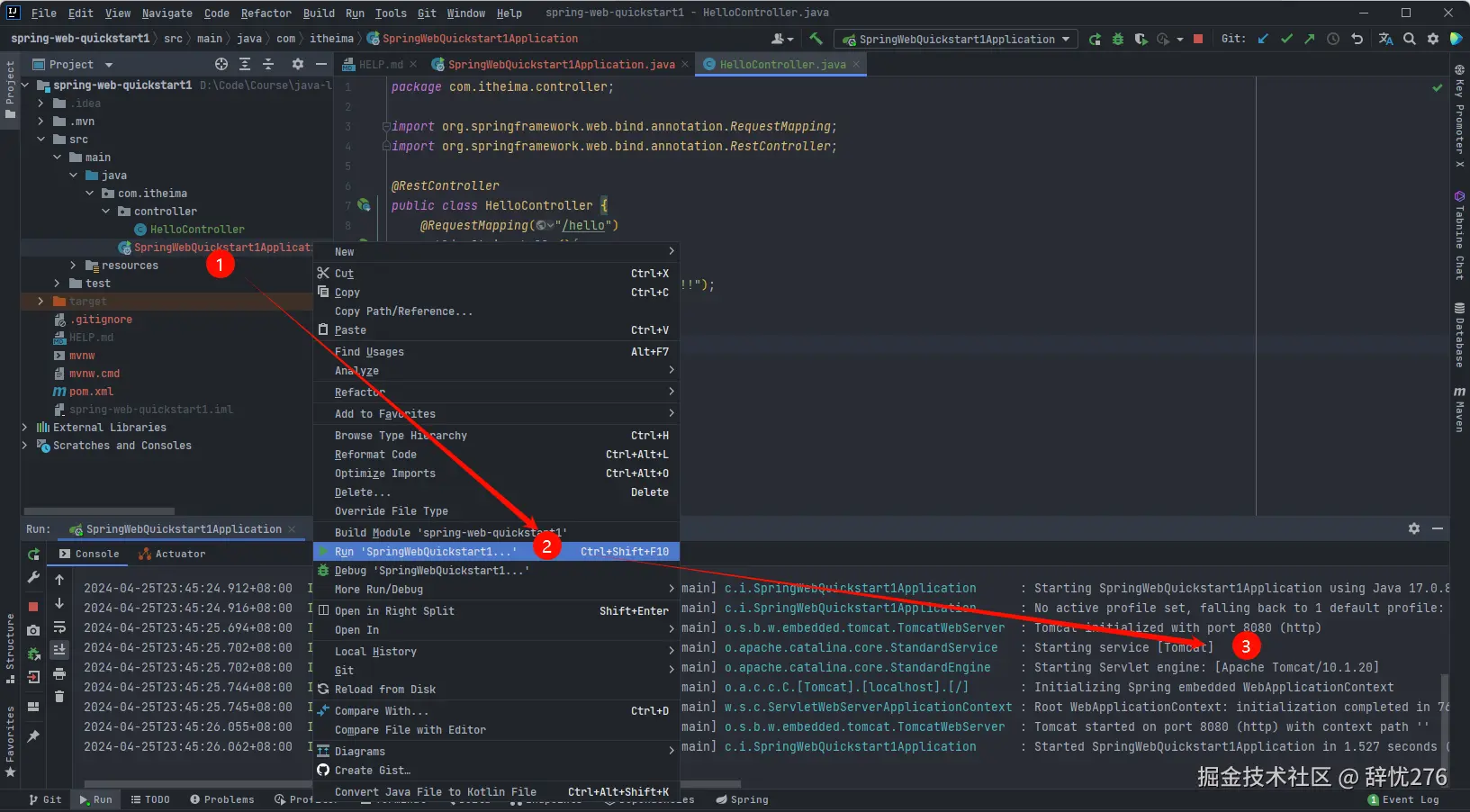Expand the .mvn folder

[41, 122]
